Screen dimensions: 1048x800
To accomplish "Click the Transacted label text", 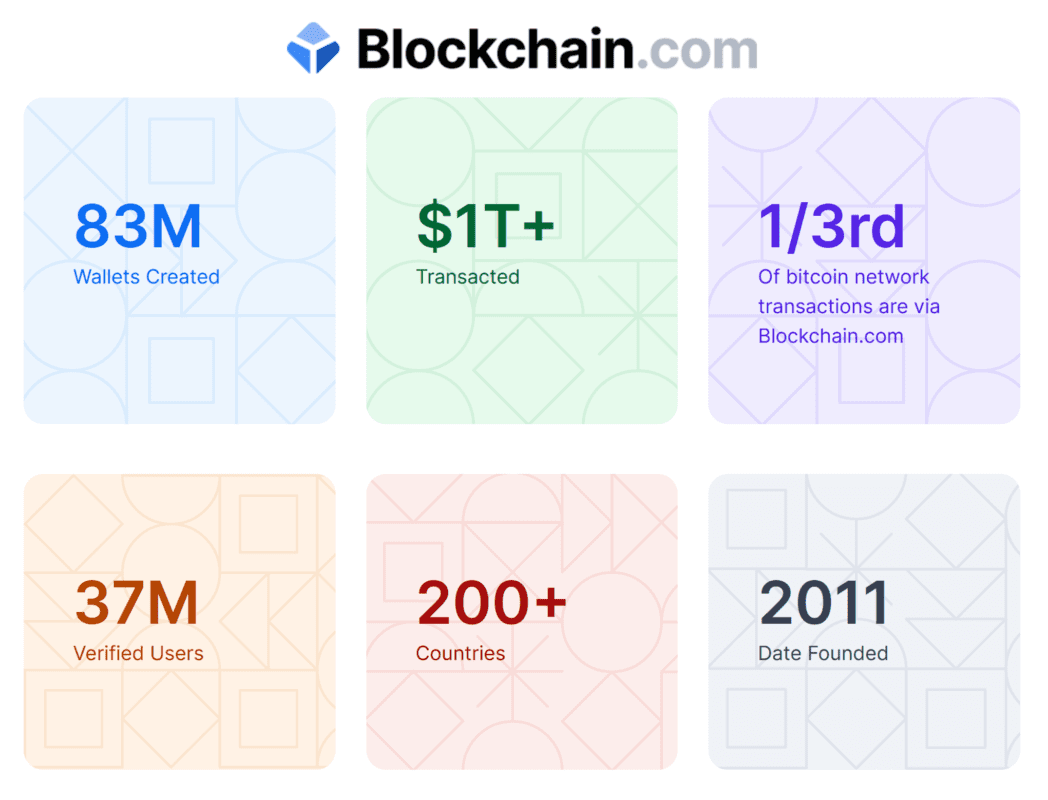I will coord(467,277).
